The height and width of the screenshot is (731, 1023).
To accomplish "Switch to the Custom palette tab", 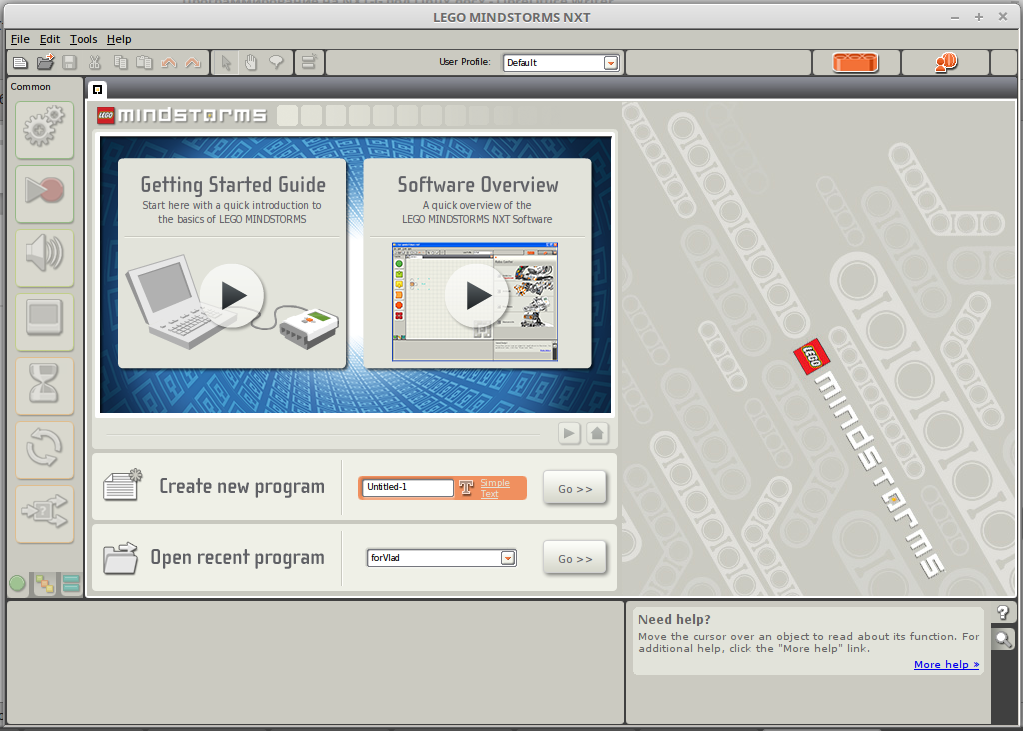I will point(70,585).
